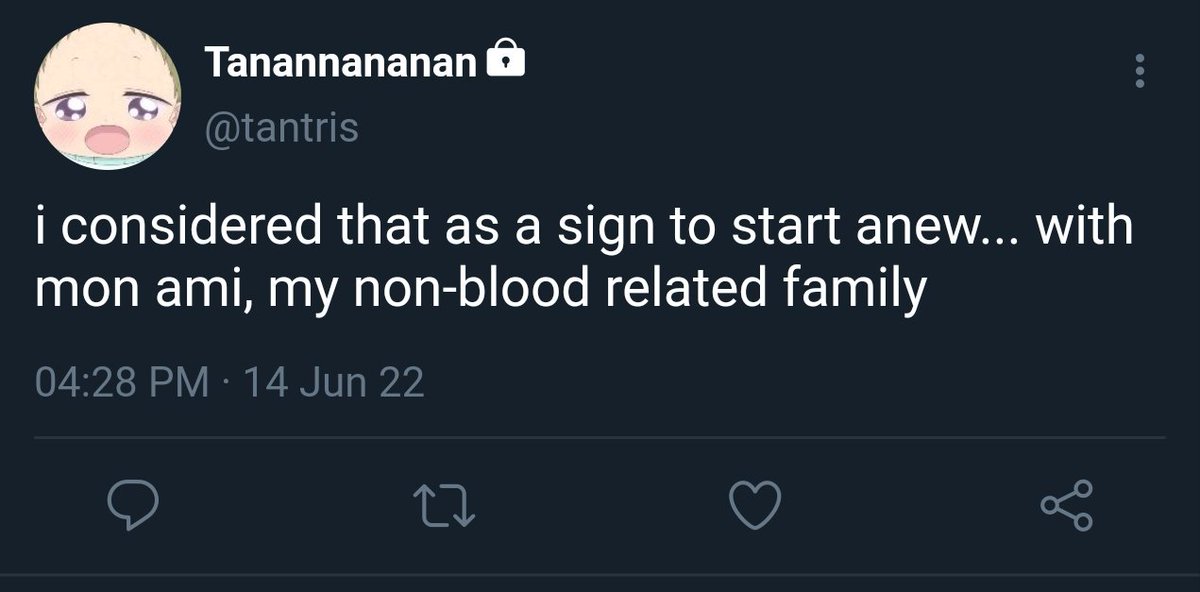The image size is (1200, 592).
Task: Click the 04:28 PM time in the timestamp
Action: click(122, 382)
